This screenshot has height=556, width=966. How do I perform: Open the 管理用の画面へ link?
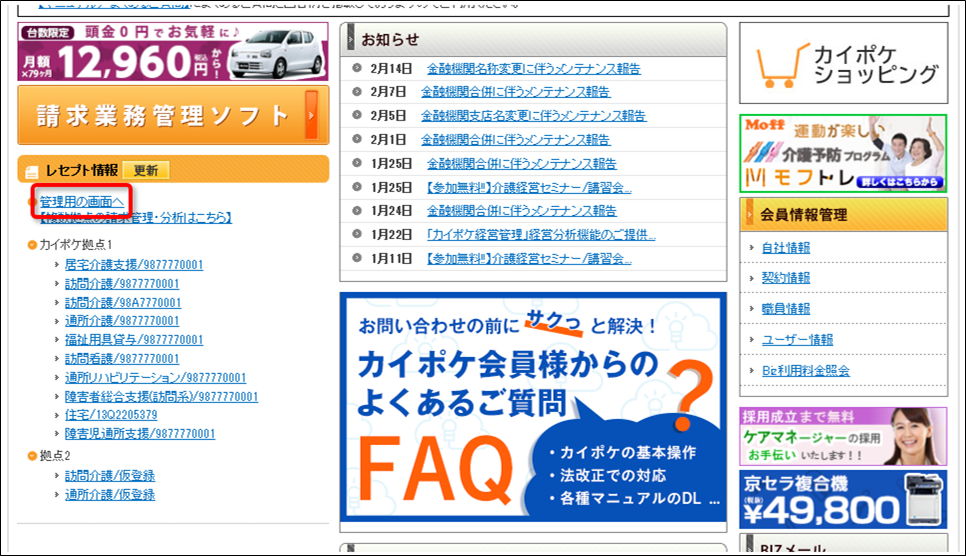[81, 202]
